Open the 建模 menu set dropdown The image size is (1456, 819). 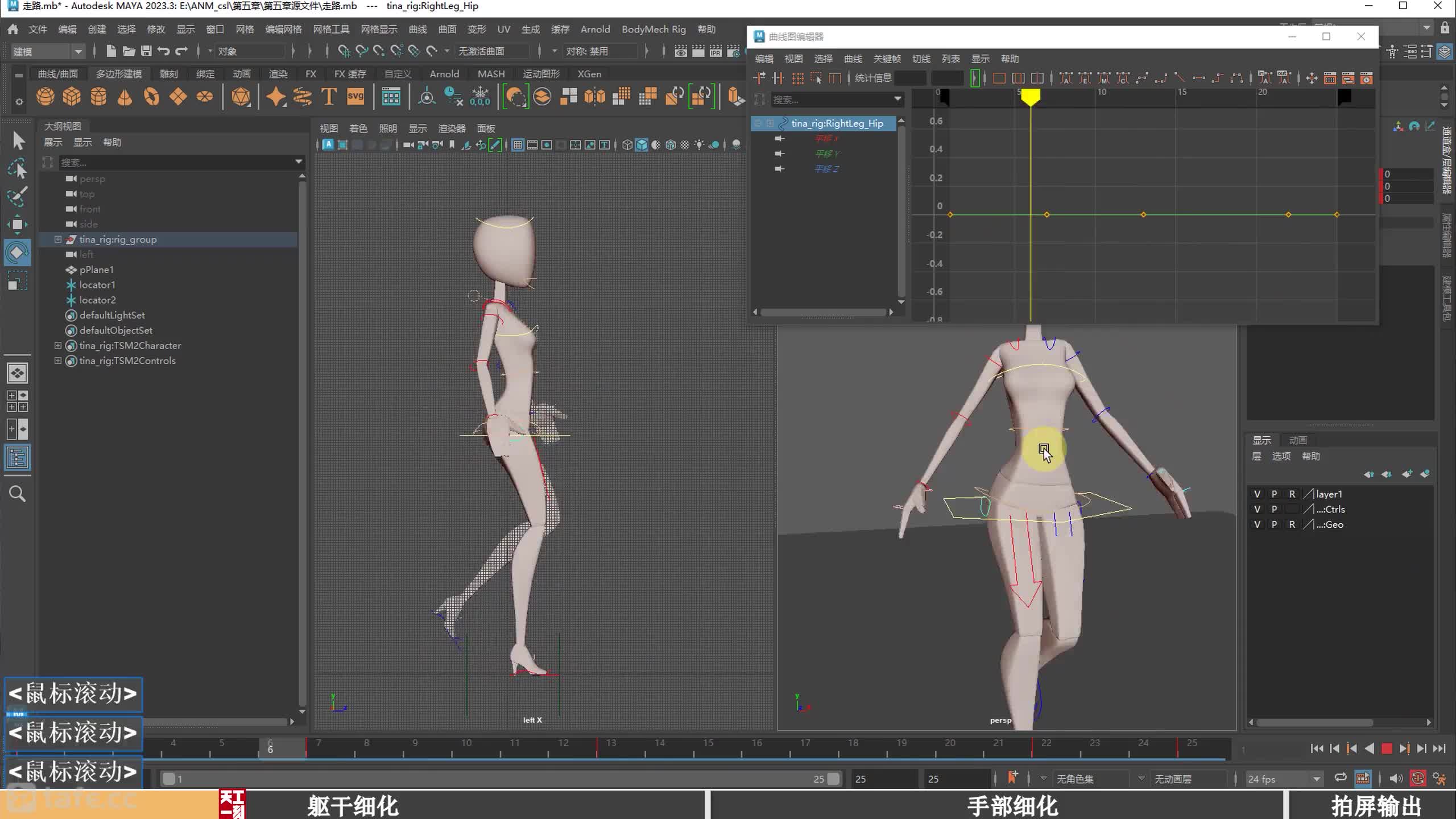coord(48,52)
